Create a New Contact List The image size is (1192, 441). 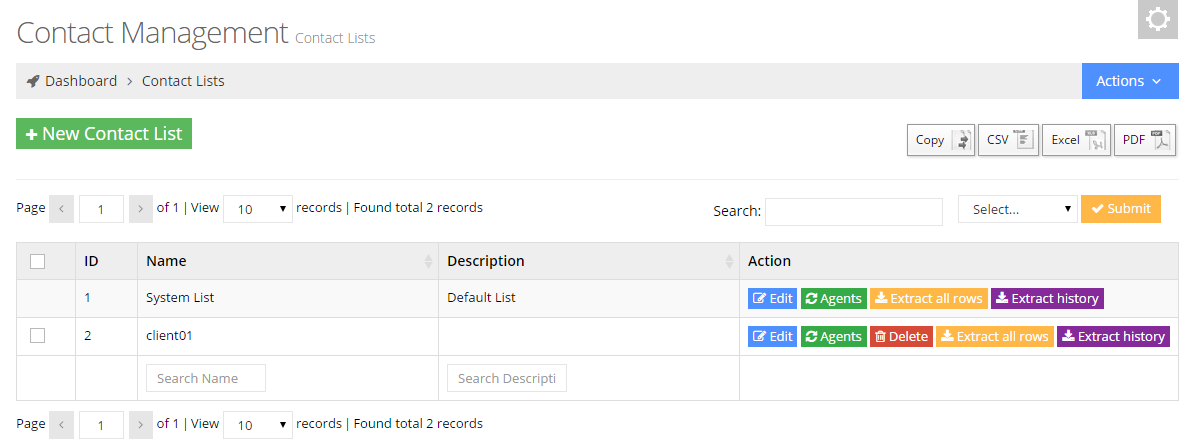(104, 134)
